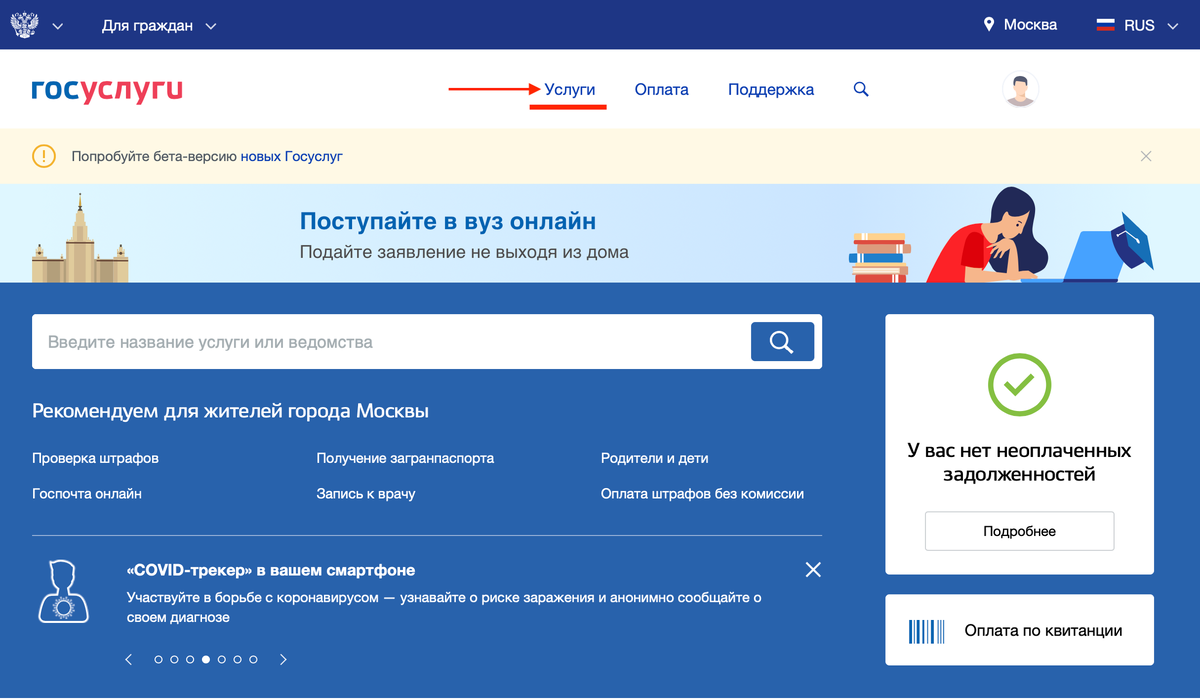Open search with the magnifier icon in header
The image size is (1200, 700).
[860, 89]
